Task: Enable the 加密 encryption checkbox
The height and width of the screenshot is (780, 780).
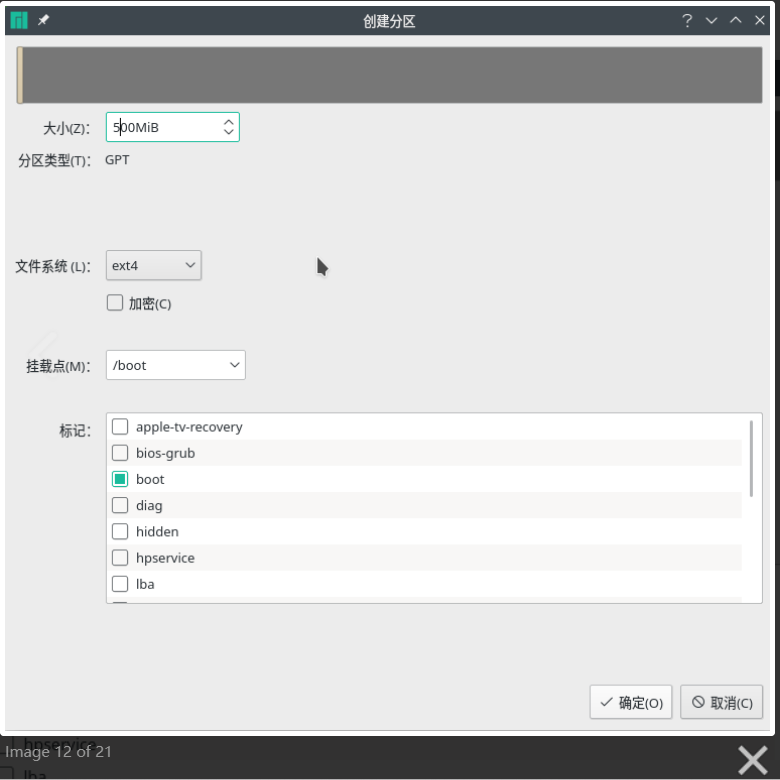Action: pos(115,303)
